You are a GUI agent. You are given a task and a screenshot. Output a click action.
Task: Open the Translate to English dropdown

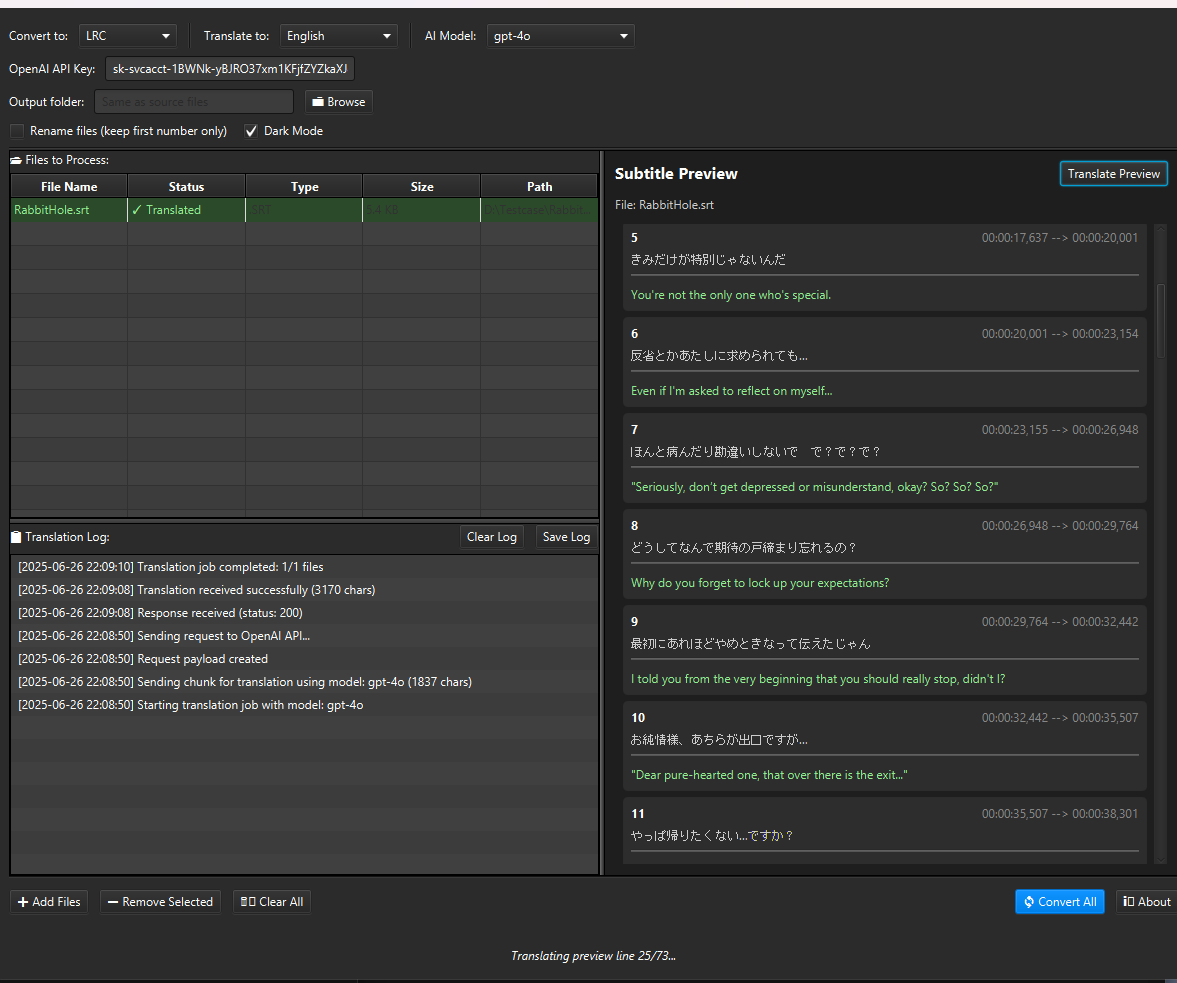click(339, 36)
